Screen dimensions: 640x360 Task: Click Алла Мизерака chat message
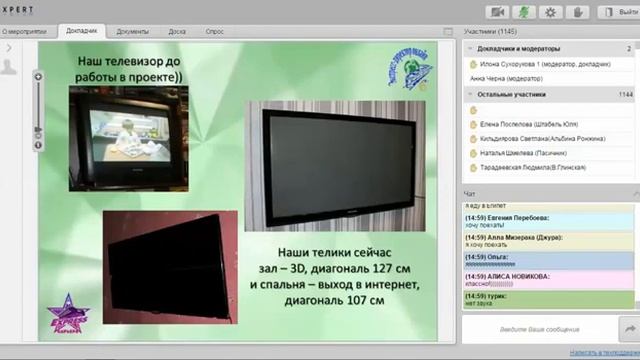tap(549, 241)
